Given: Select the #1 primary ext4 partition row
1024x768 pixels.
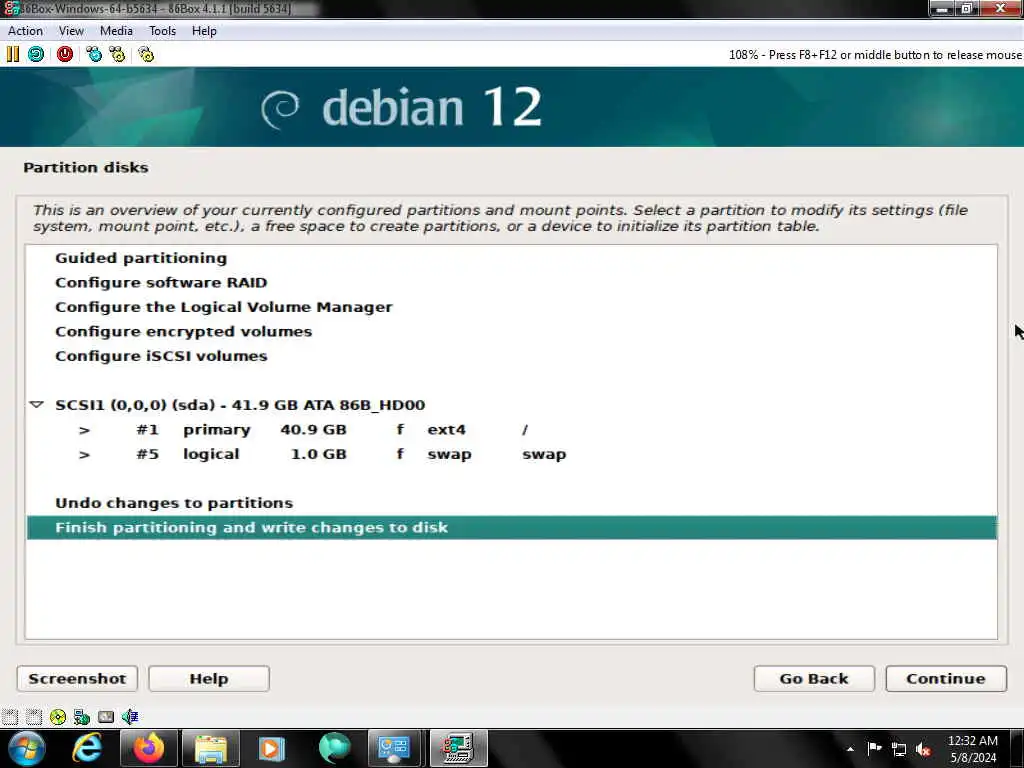Looking at the screenshot, I should [x=512, y=430].
